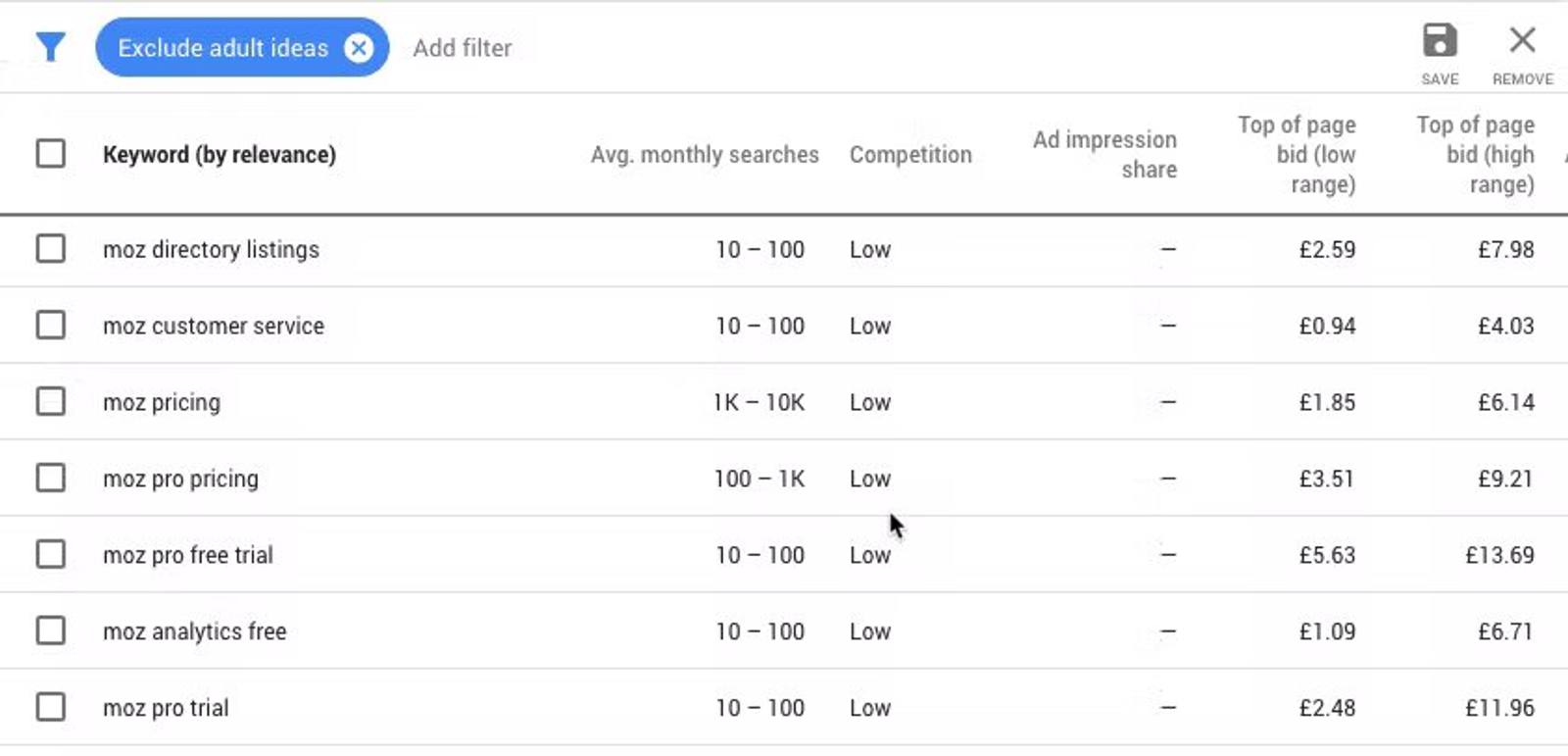Enable the moz analytics free checkbox

click(x=51, y=631)
